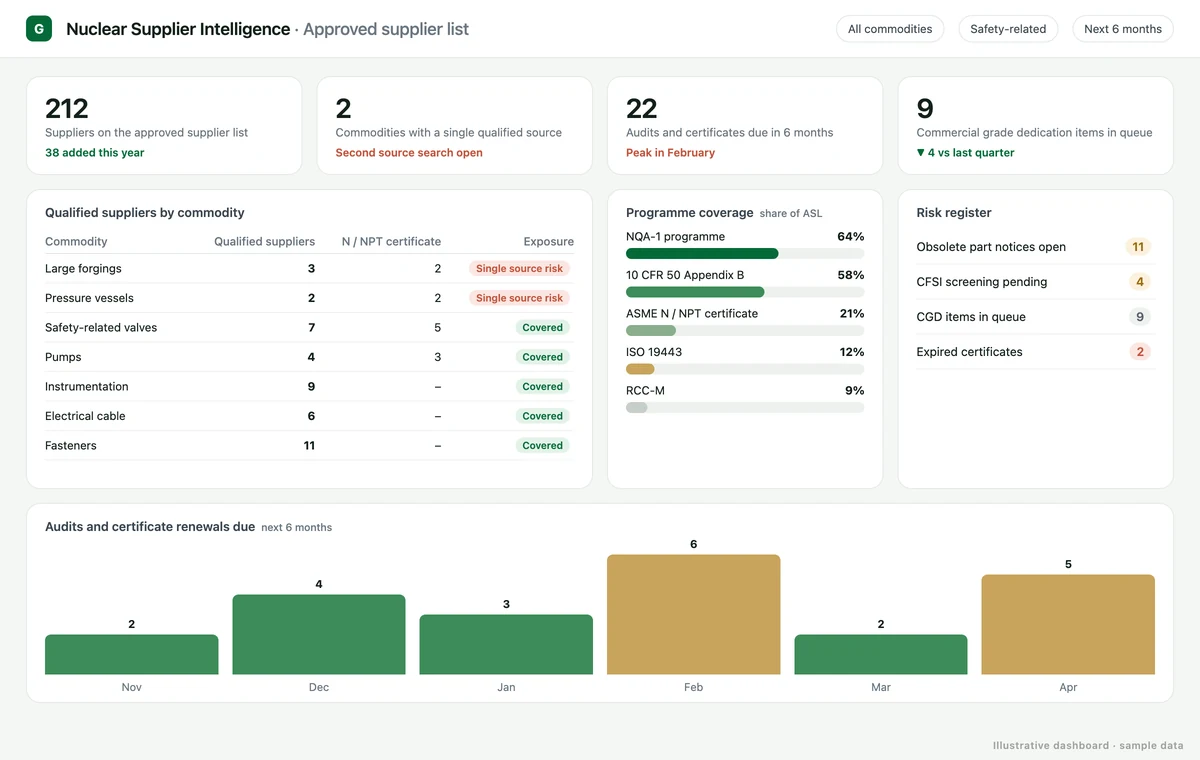This screenshot has width=1200, height=760.
Task: Click the Covered badge for Fasteners
Action: 543,445
